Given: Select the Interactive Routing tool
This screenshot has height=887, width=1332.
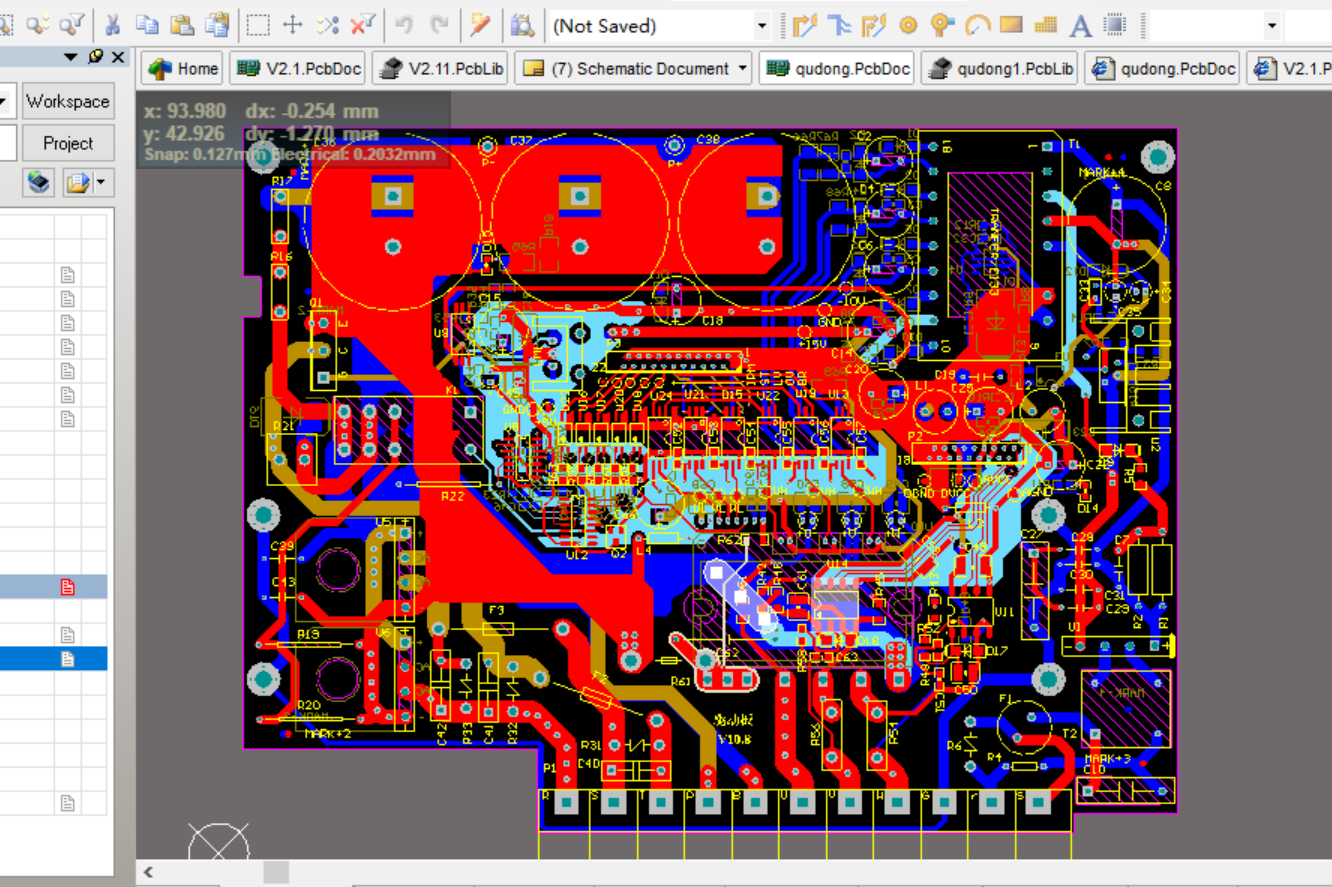Looking at the screenshot, I should click(x=806, y=25).
